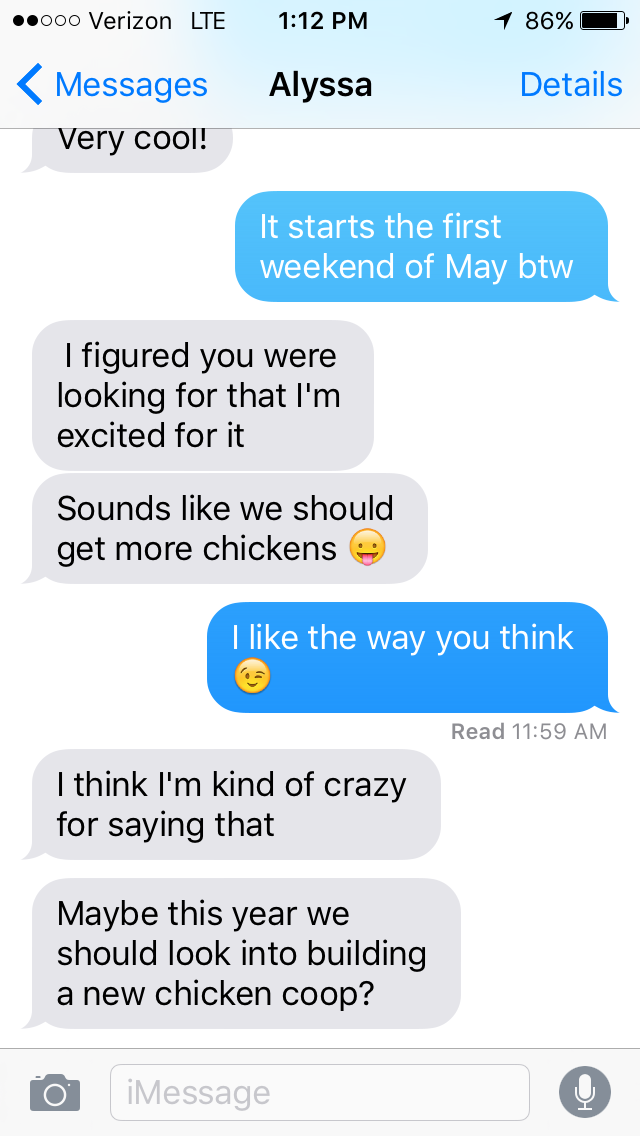Select "I figured you were looking" message
This screenshot has height=1136, width=640.
click(x=203, y=395)
